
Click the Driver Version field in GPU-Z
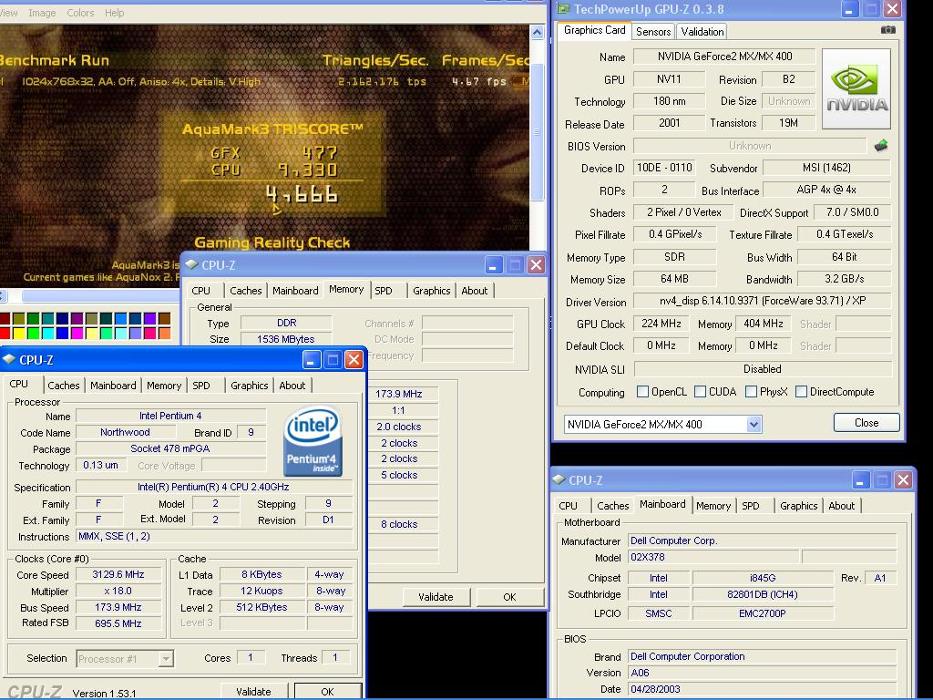point(762,301)
